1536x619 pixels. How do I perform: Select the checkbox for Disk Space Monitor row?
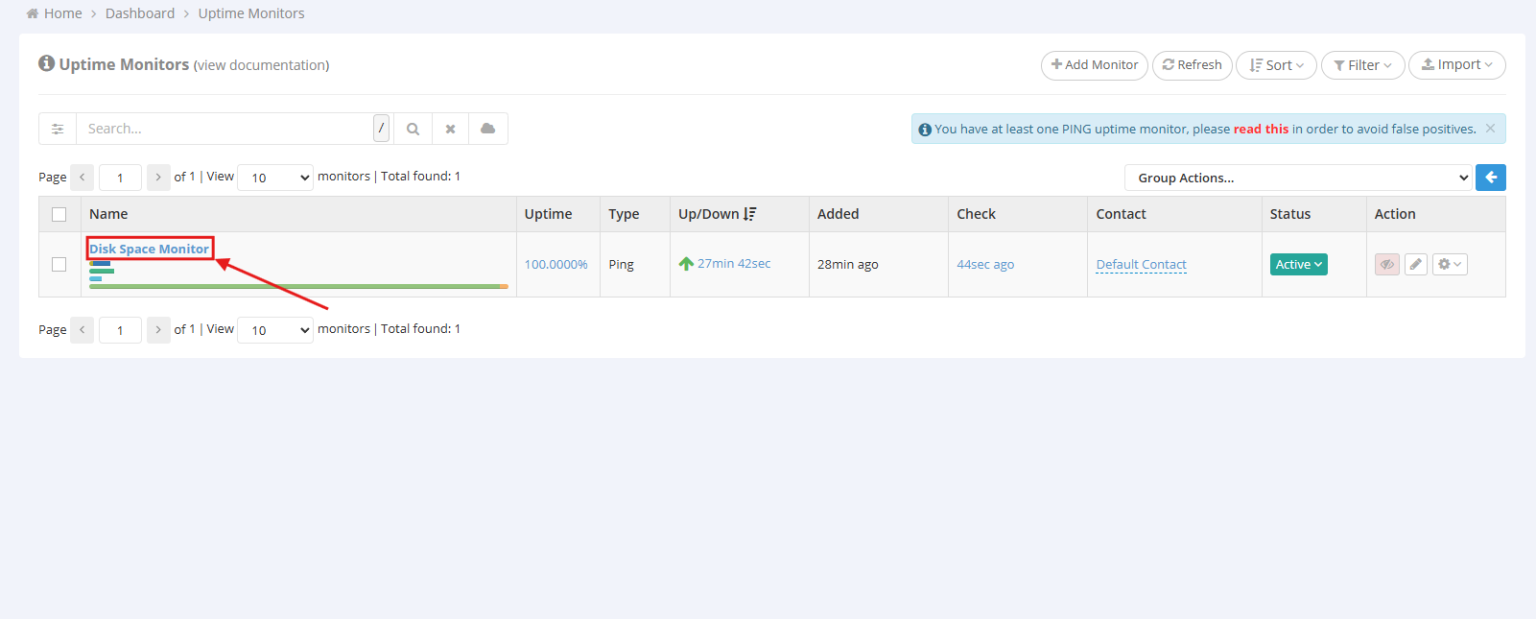(58, 264)
